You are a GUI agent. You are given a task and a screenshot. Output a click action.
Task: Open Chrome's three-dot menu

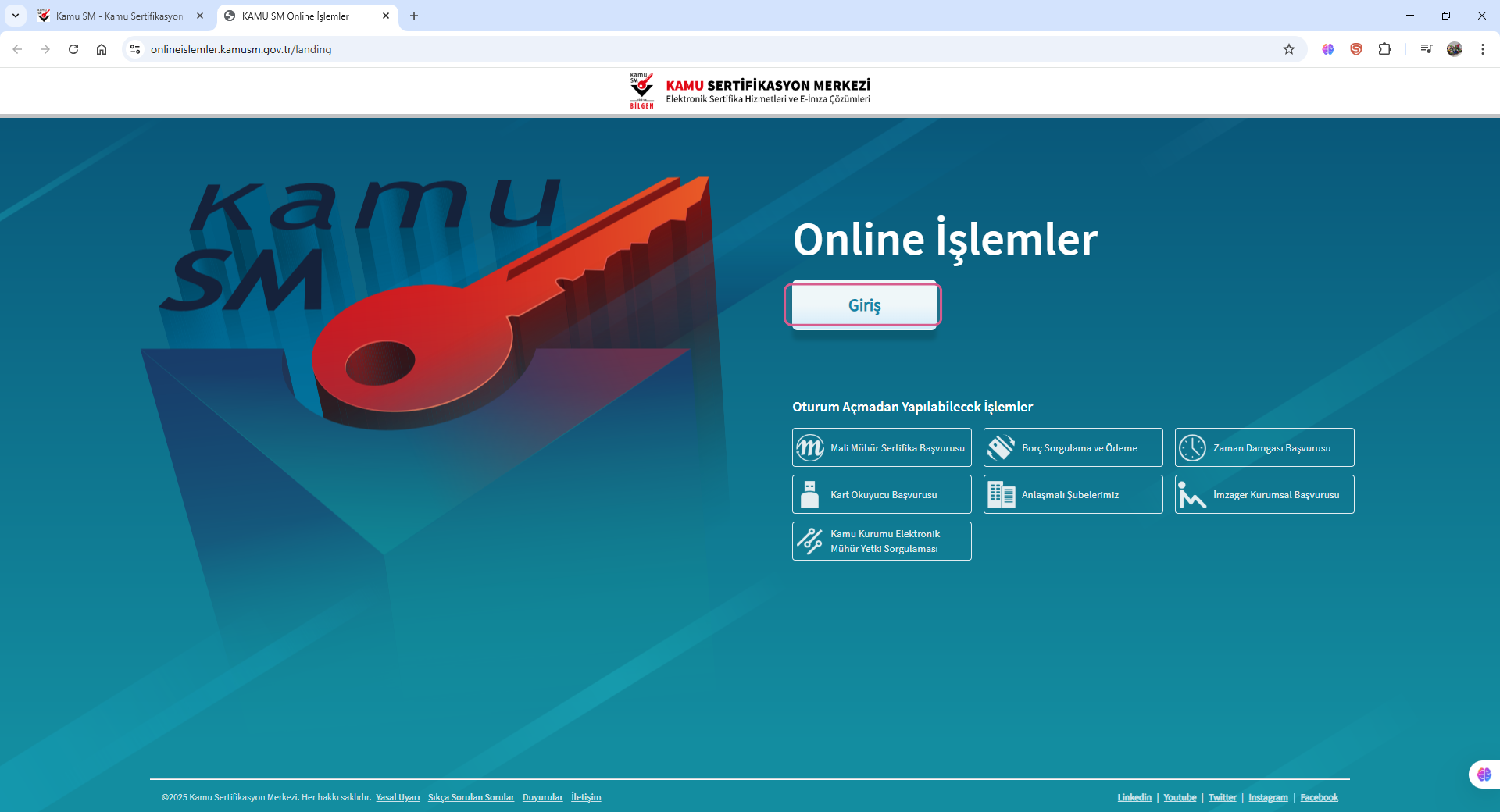[1483, 48]
